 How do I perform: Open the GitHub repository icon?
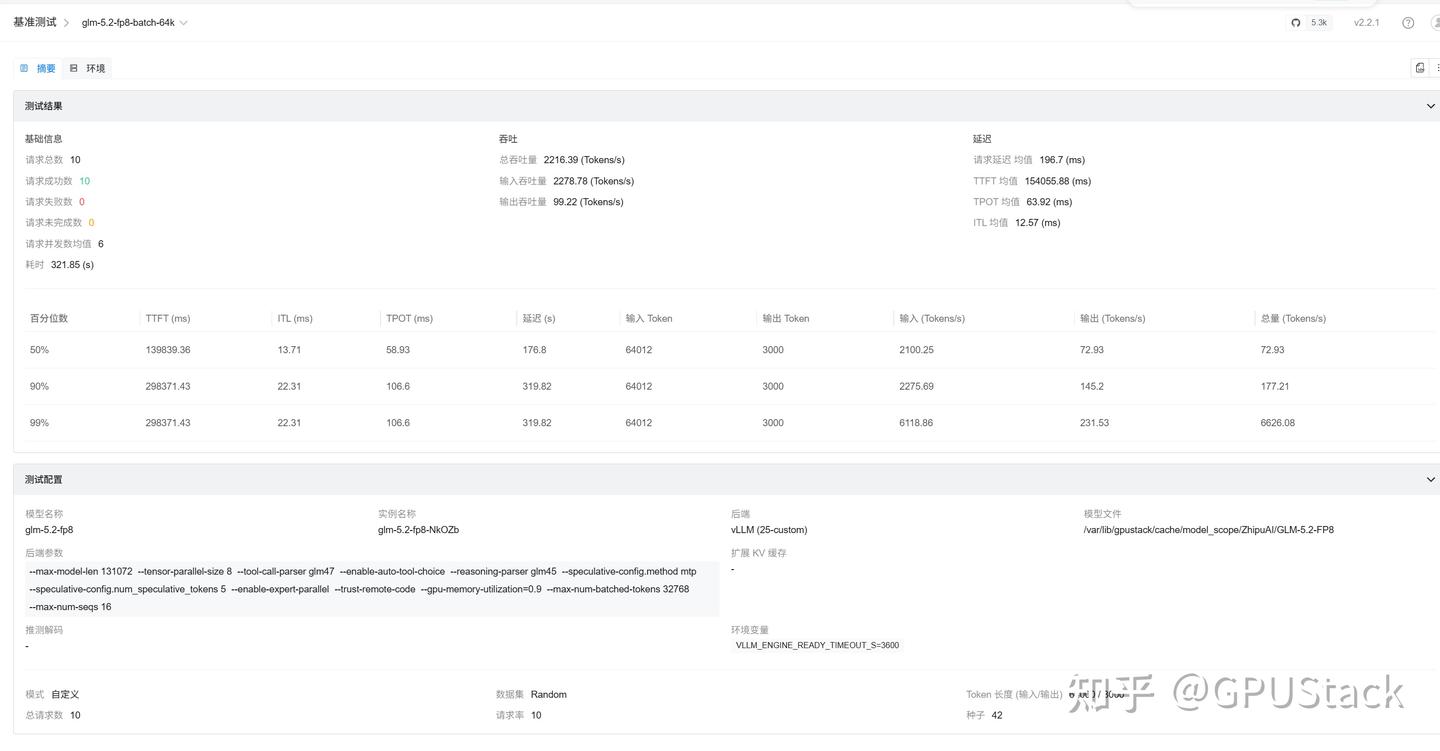(x=1295, y=23)
